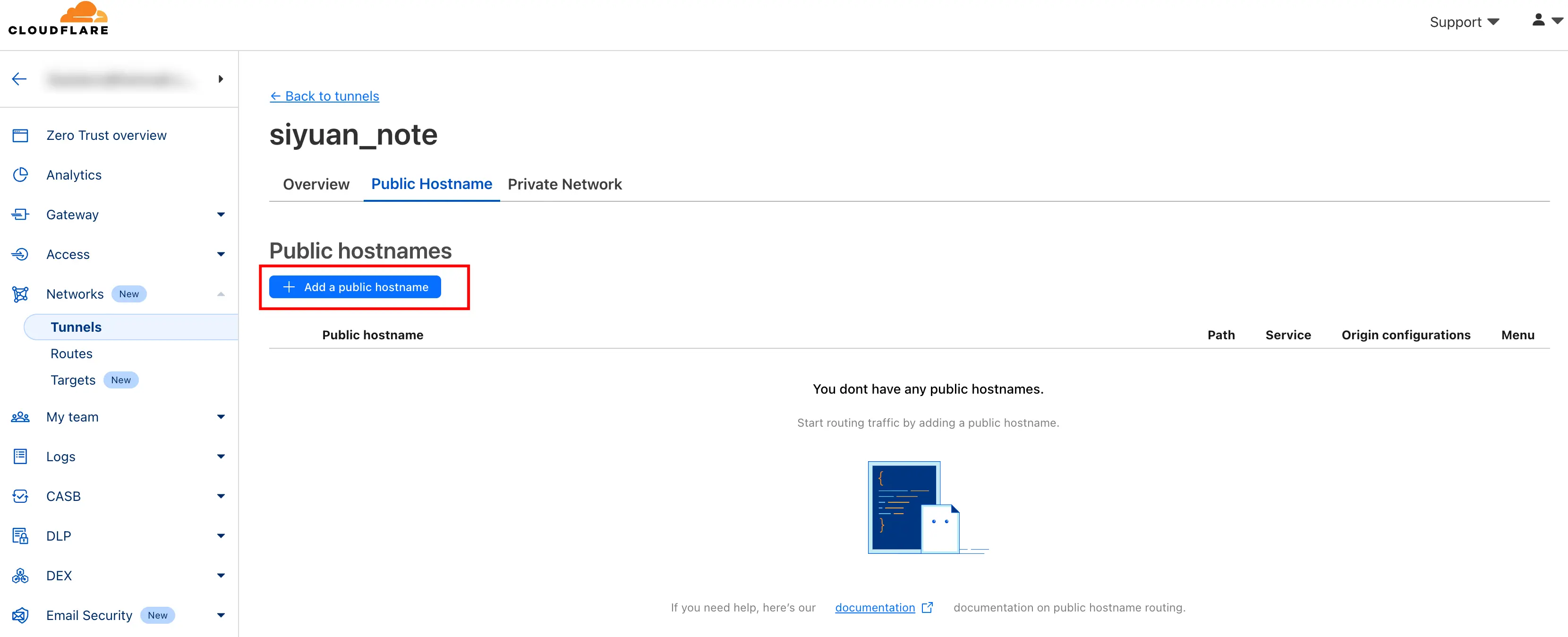Viewport: 1568px width, 637px height.
Task: Click Add a public hostname button
Action: 355,287
